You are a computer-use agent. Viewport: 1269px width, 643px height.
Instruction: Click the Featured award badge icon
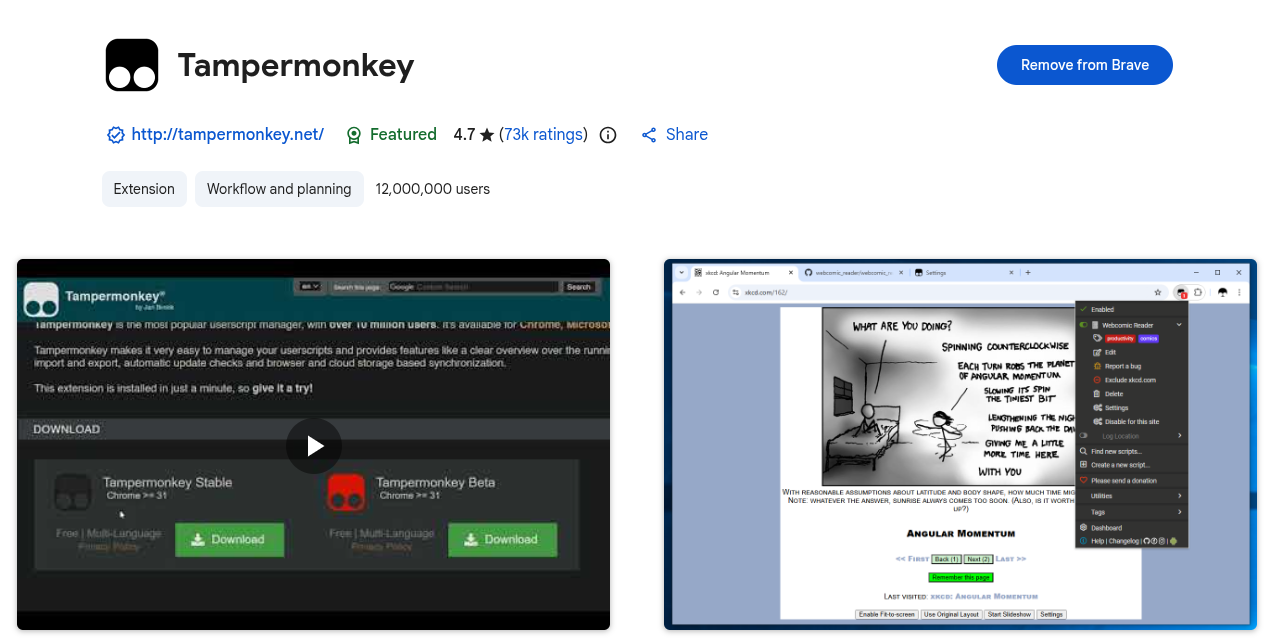click(354, 135)
